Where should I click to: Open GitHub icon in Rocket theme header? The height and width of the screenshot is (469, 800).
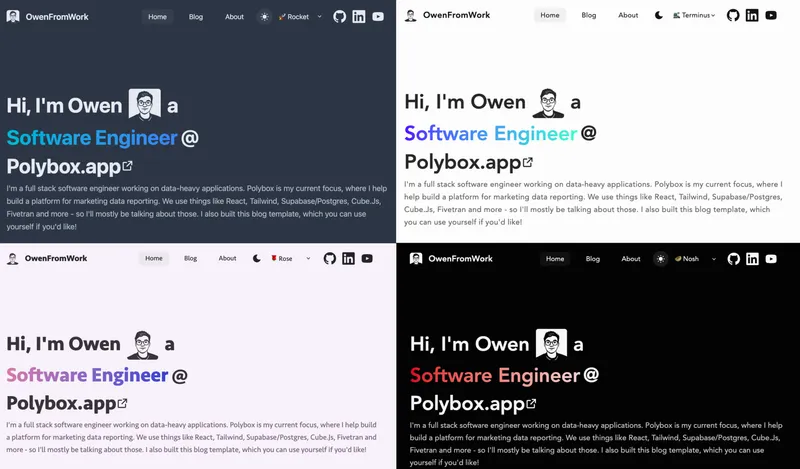(x=339, y=17)
